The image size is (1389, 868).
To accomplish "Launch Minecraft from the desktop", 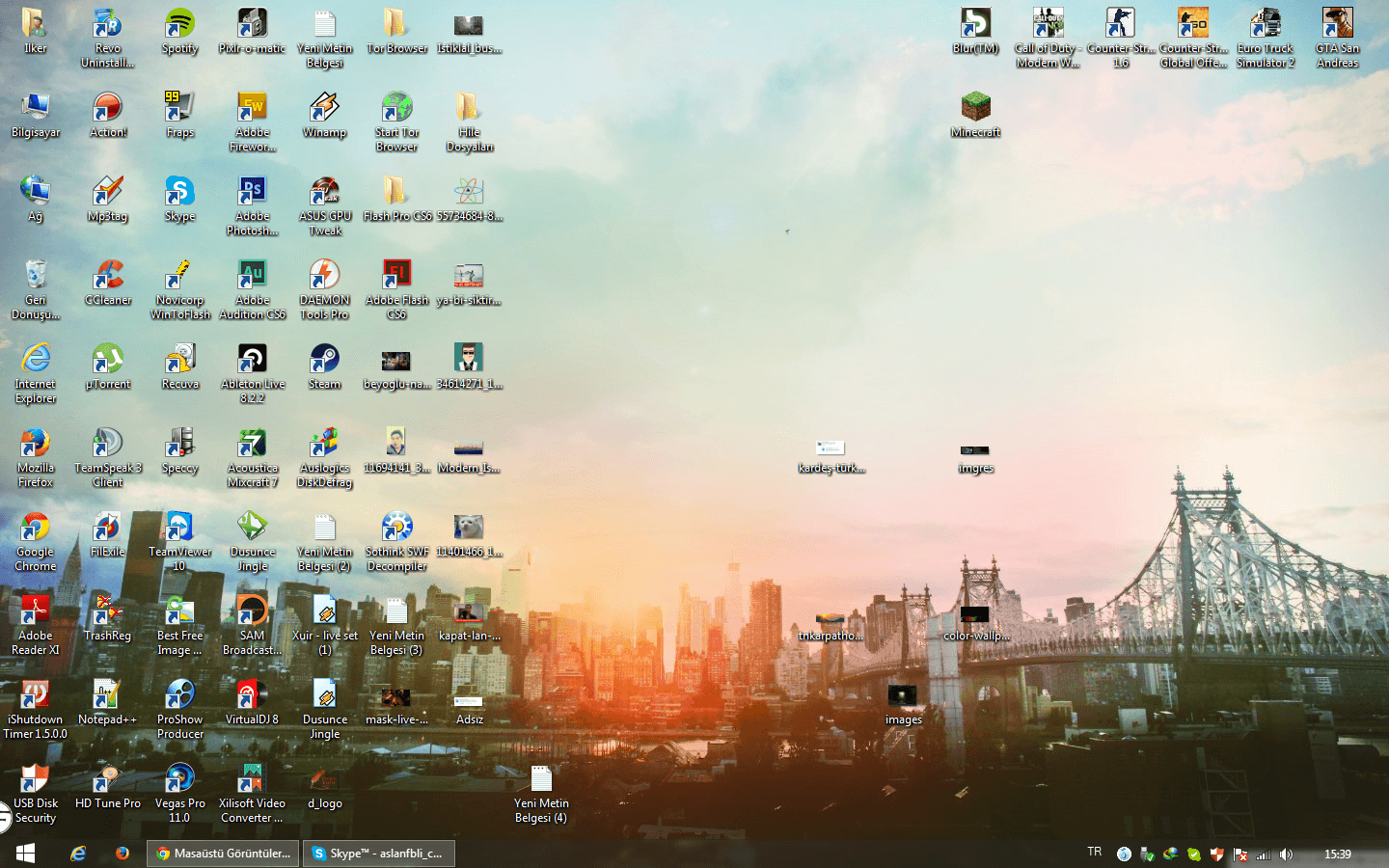I will [x=975, y=116].
